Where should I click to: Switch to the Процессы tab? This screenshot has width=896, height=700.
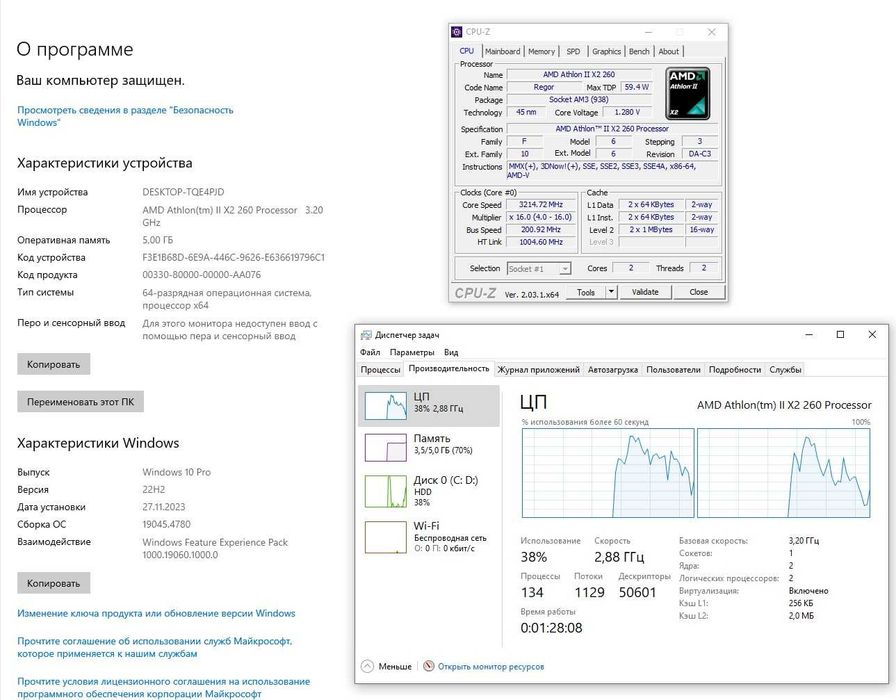[x=381, y=370]
